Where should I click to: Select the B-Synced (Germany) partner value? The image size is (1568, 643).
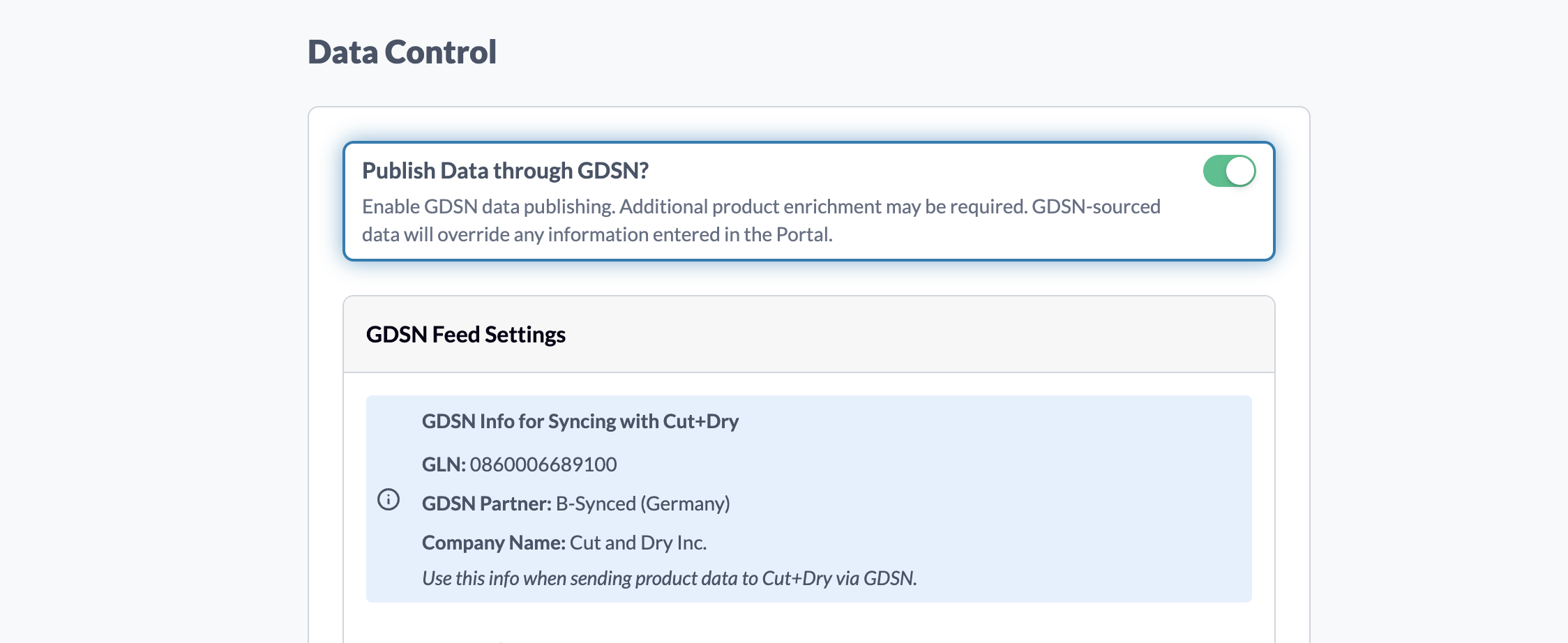pos(643,504)
